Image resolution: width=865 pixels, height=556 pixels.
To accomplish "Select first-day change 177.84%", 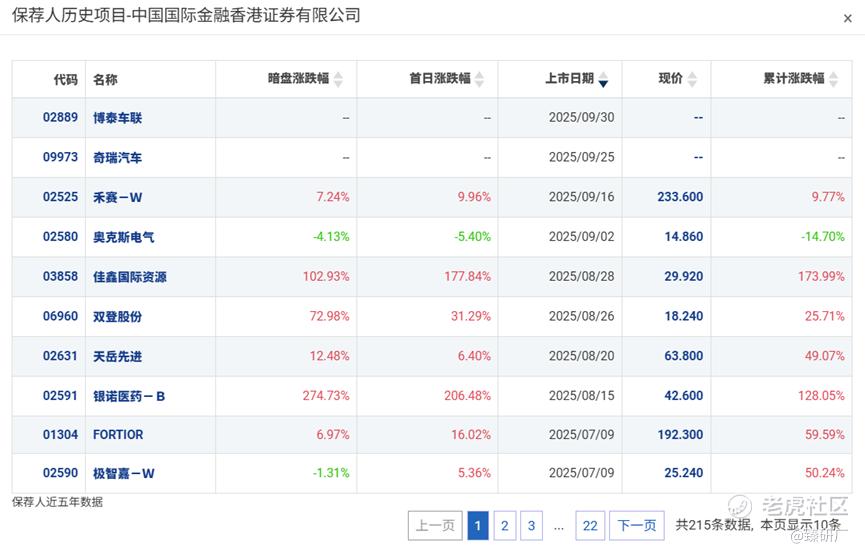I will [467, 276].
